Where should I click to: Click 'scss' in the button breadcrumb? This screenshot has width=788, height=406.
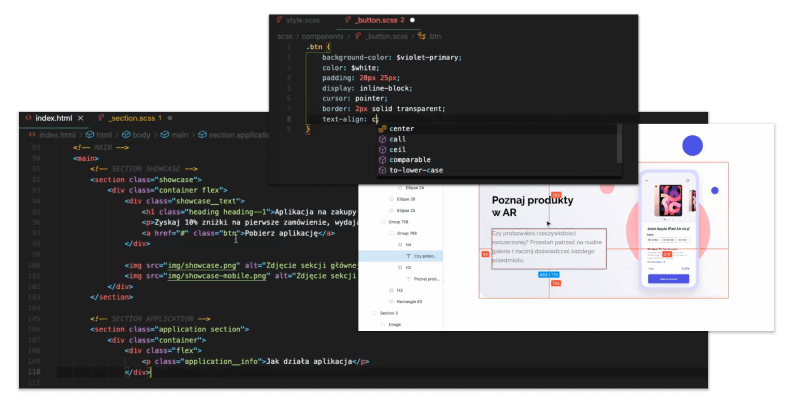(x=284, y=36)
